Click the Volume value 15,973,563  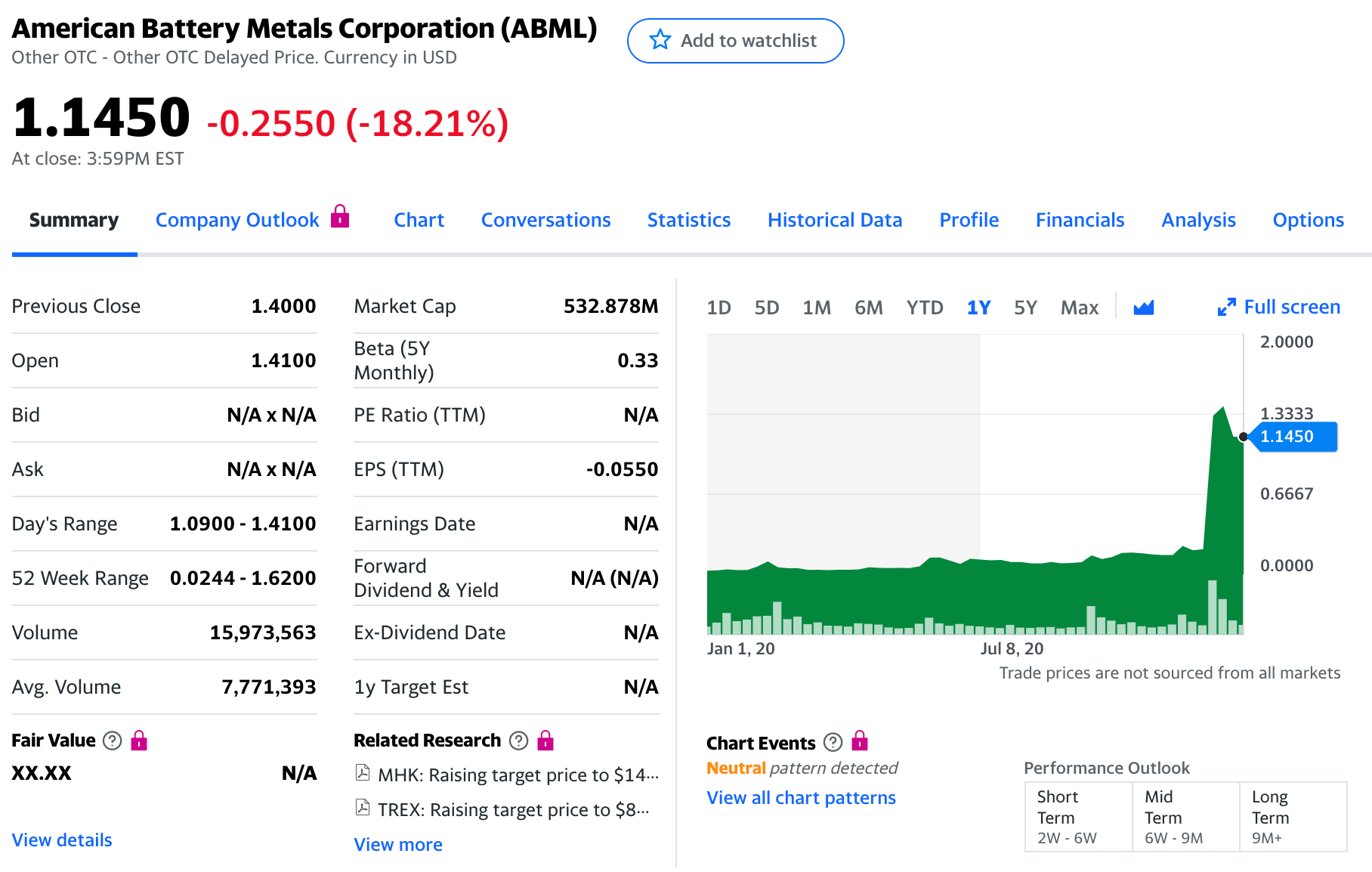tap(263, 632)
